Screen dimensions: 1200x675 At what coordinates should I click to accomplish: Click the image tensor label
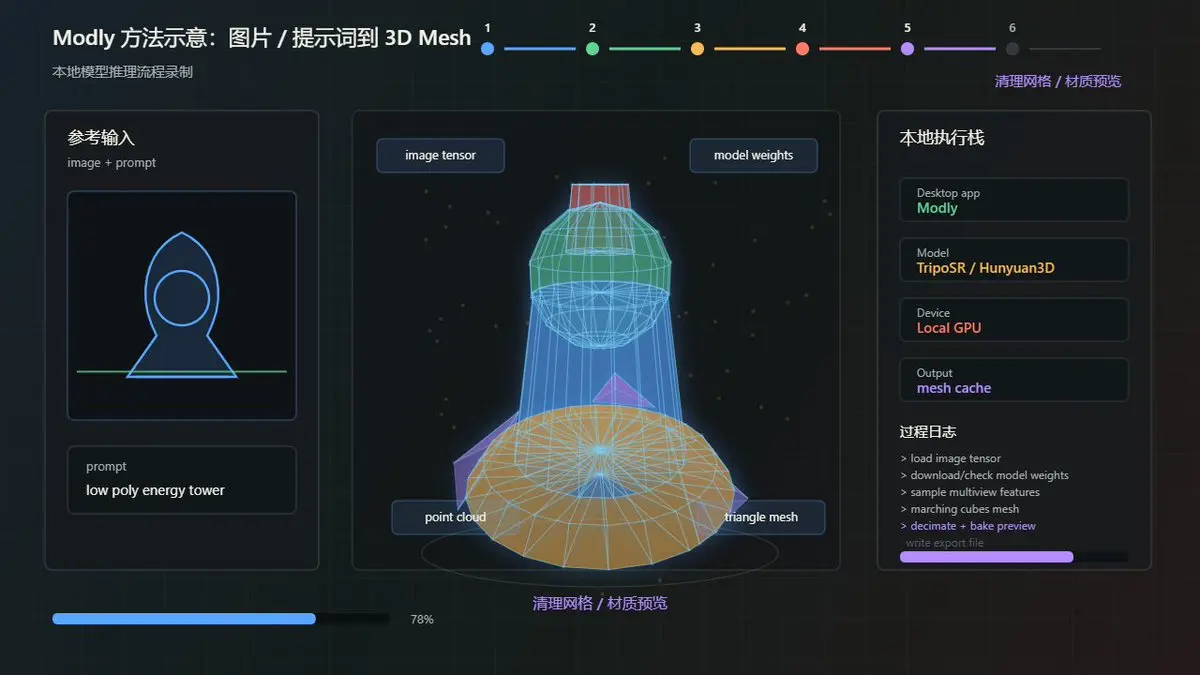point(440,155)
